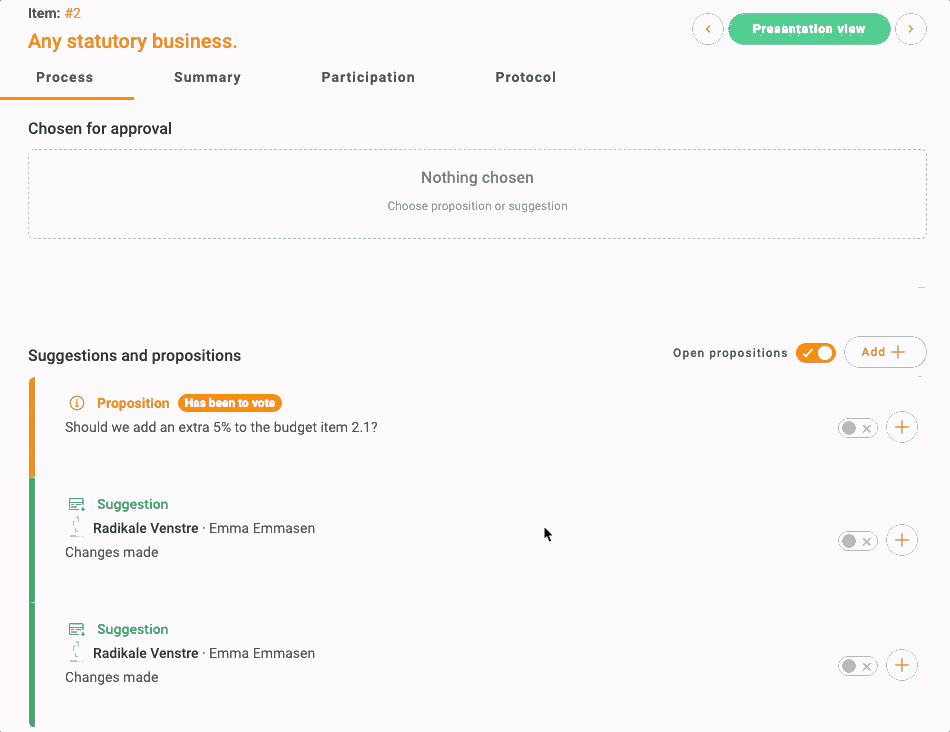Enable the toggle on the Proposition row

click(x=857, y=428)
